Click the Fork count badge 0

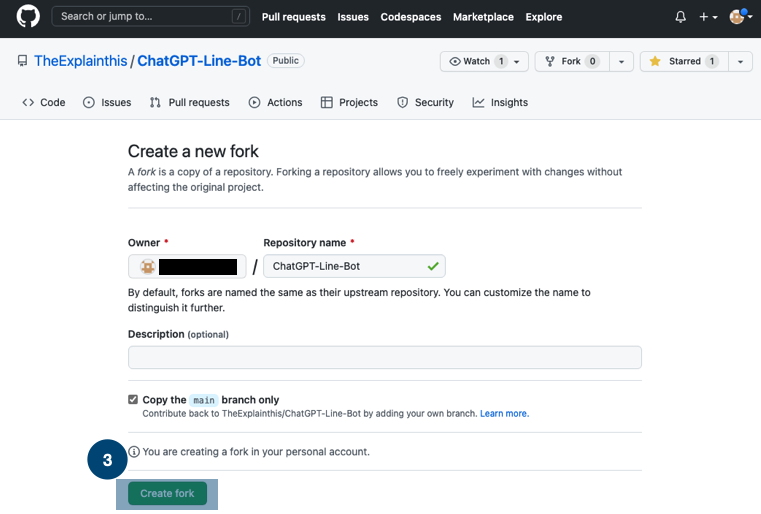click(x=592, y=62)
